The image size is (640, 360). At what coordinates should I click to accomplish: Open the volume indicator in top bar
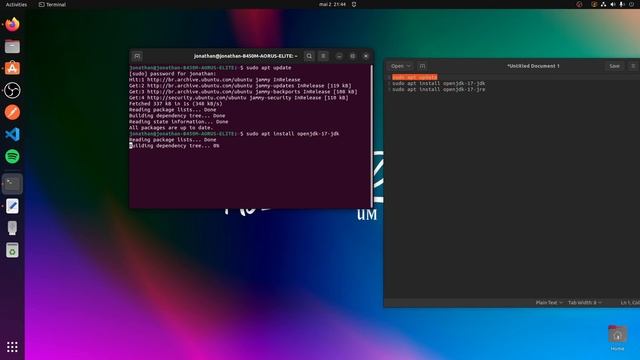(x=613, y=4)
